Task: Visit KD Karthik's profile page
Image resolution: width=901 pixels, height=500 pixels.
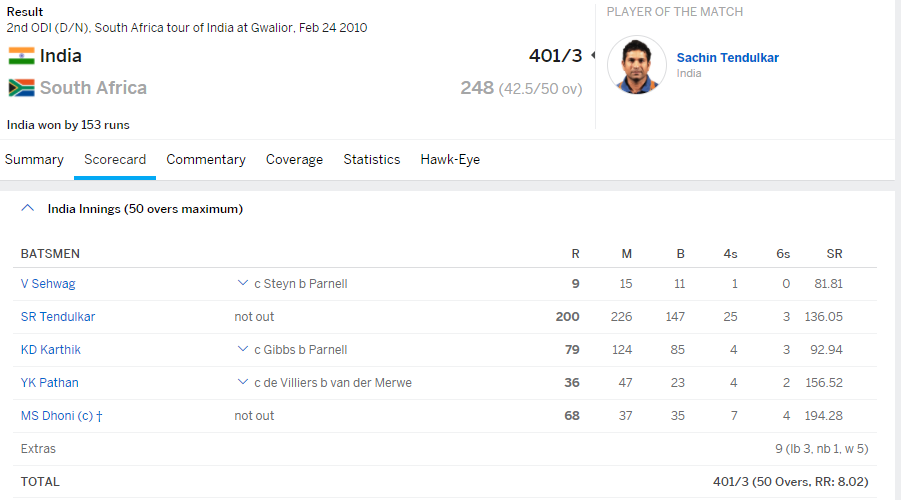Action: pyautogui.click(x=51, y=350)
